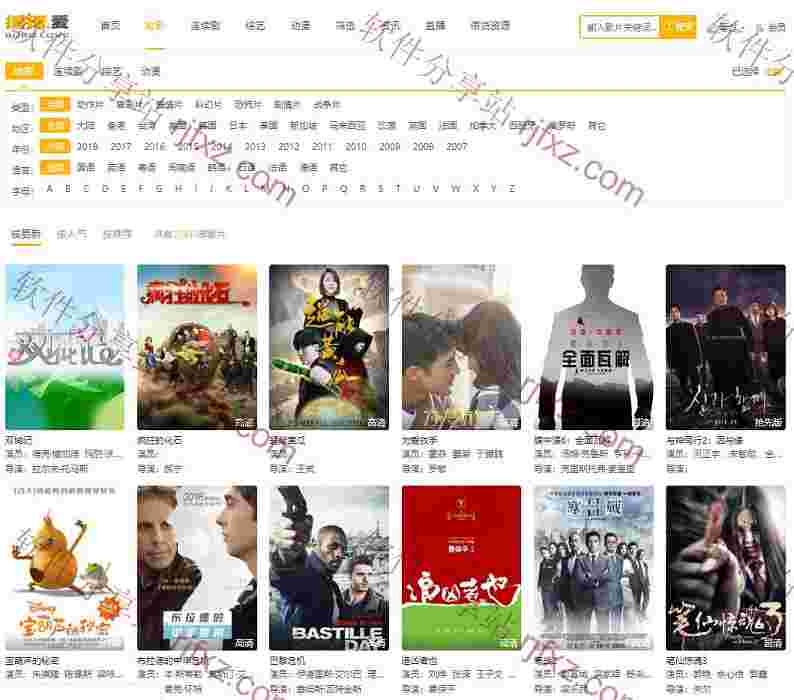Filter type by 剧情片

coord(287,105)
